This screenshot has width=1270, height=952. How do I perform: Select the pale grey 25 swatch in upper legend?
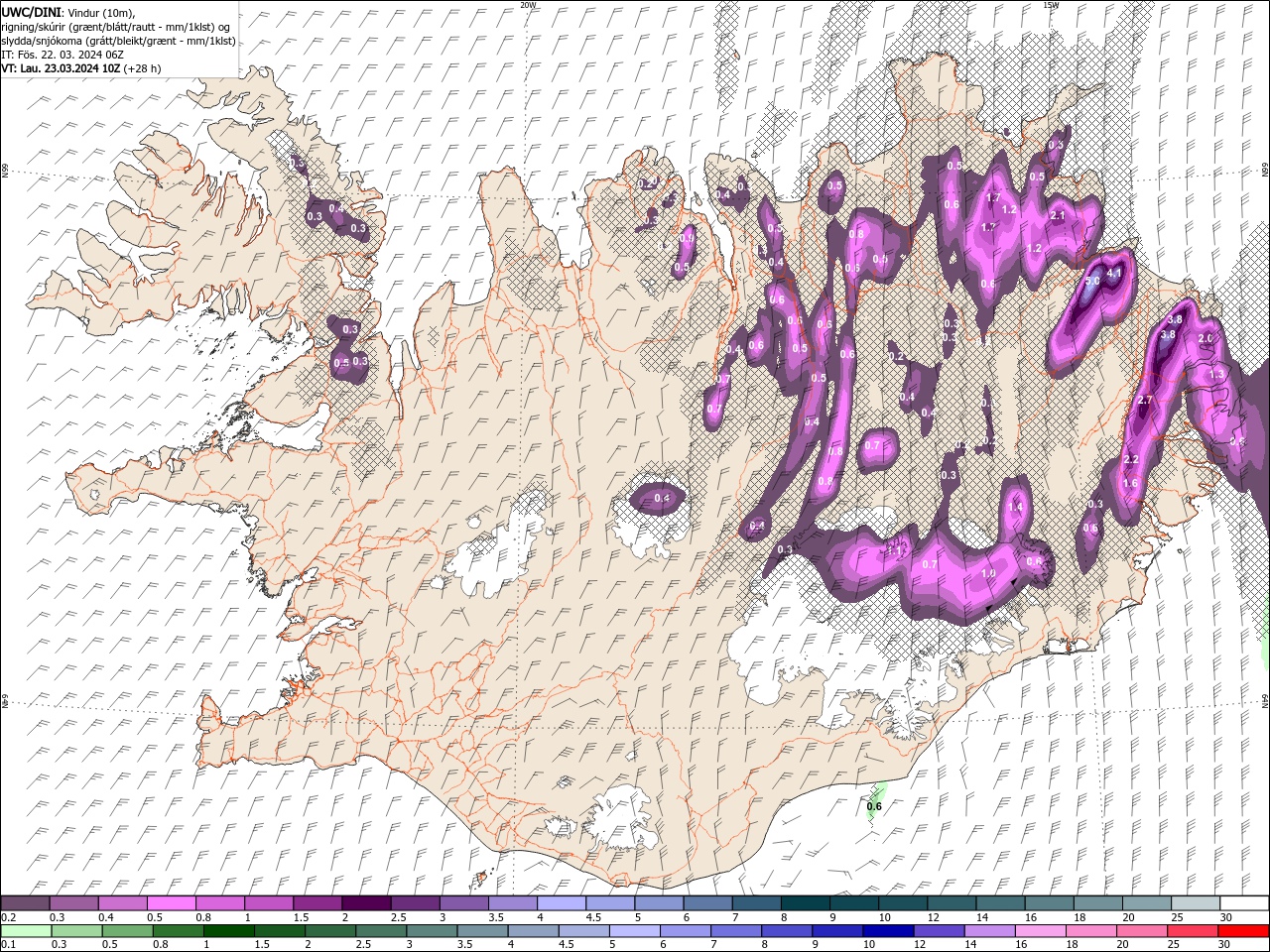point(1194,903)
